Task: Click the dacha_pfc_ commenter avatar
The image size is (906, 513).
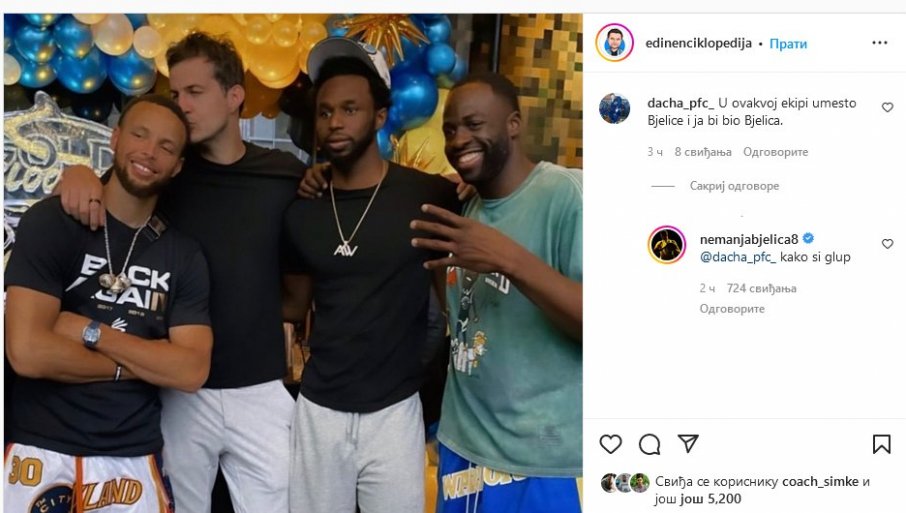Action: click(614, 108)
